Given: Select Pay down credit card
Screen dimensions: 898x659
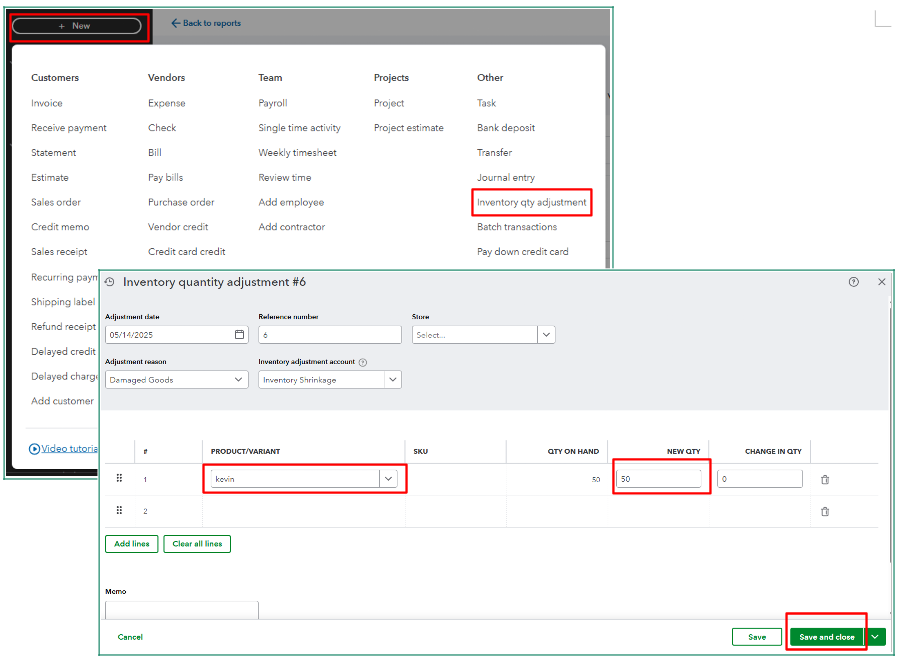Looking at the screenshot, I should click(x=522, y=252).
